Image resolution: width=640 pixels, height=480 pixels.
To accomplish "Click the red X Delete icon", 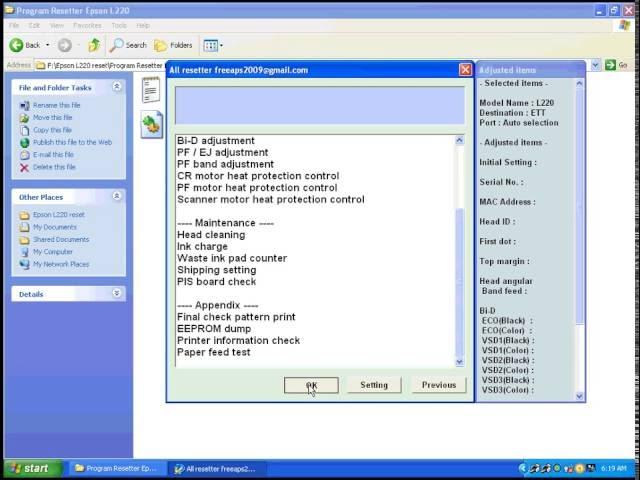I will click(x=24, y=167).
